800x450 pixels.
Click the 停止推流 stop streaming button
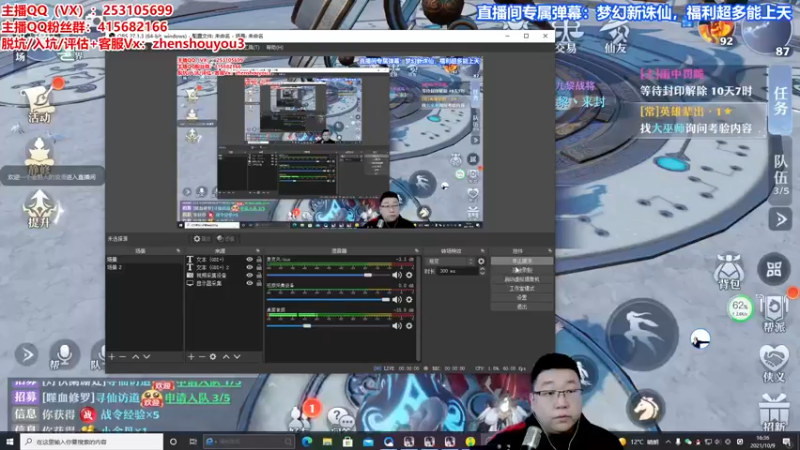(x=522, y=261)
